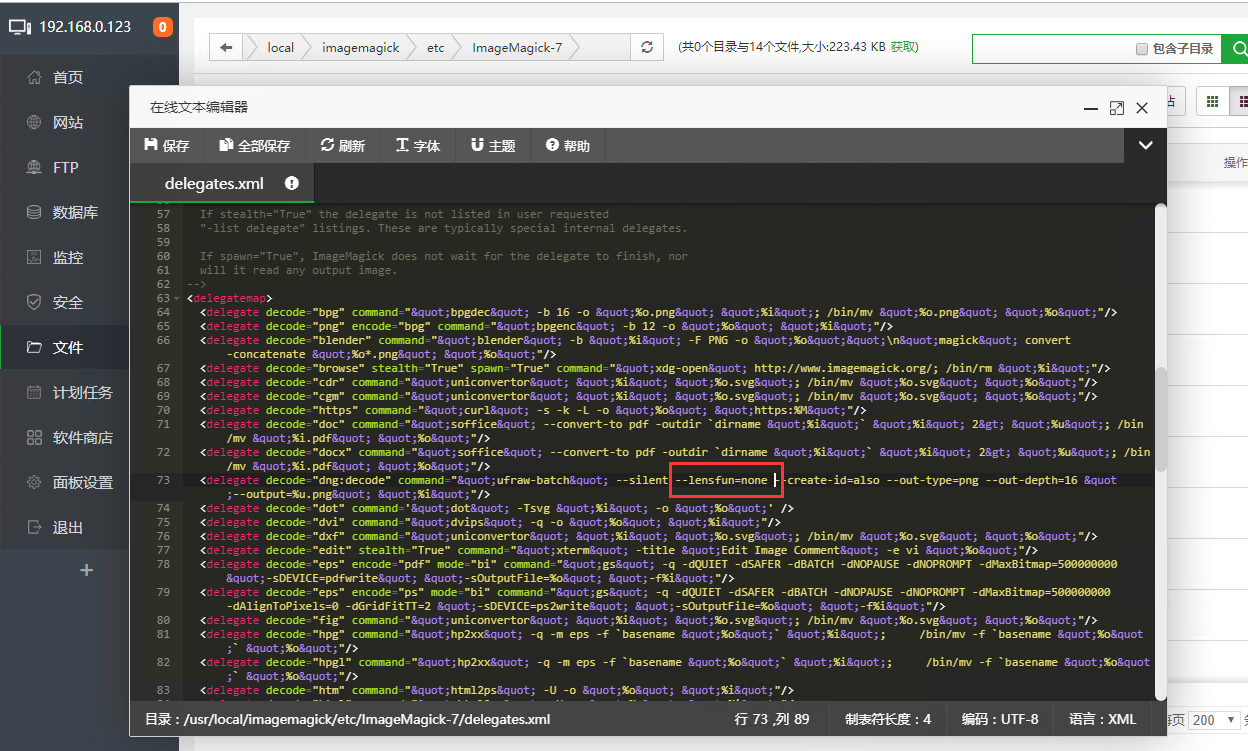Click the docx soffice delegate on line 72
Viewport: 1248px width, 751px height.
click(x=675, y=459)
